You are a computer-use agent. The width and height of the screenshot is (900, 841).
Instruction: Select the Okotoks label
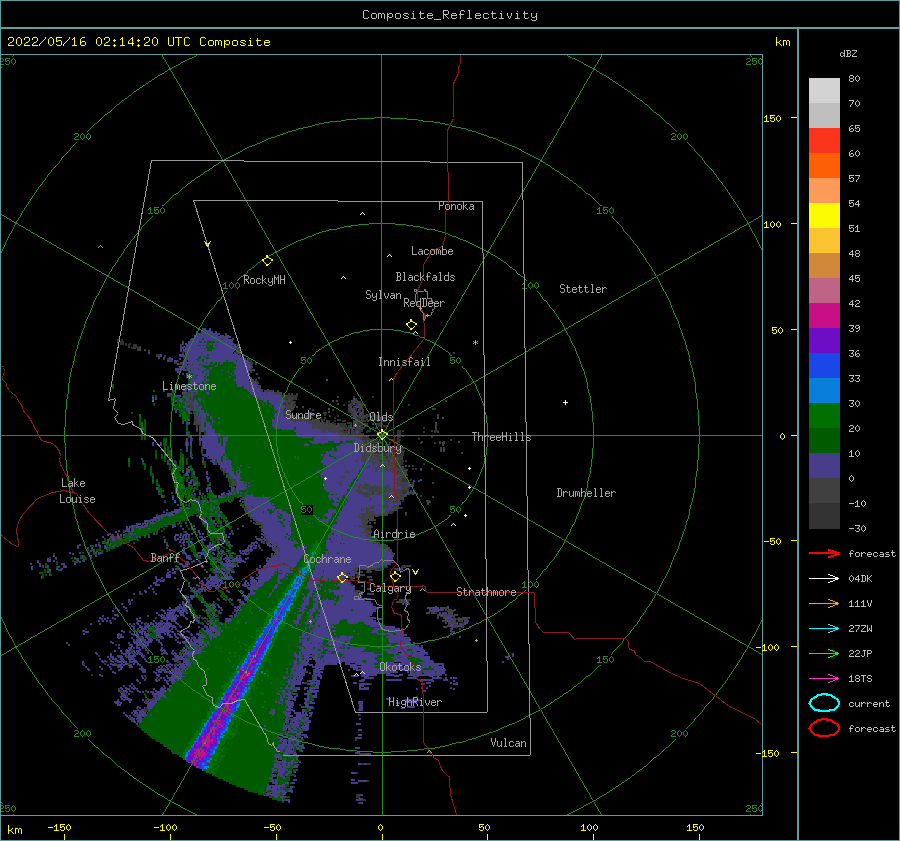pos(400,667)
